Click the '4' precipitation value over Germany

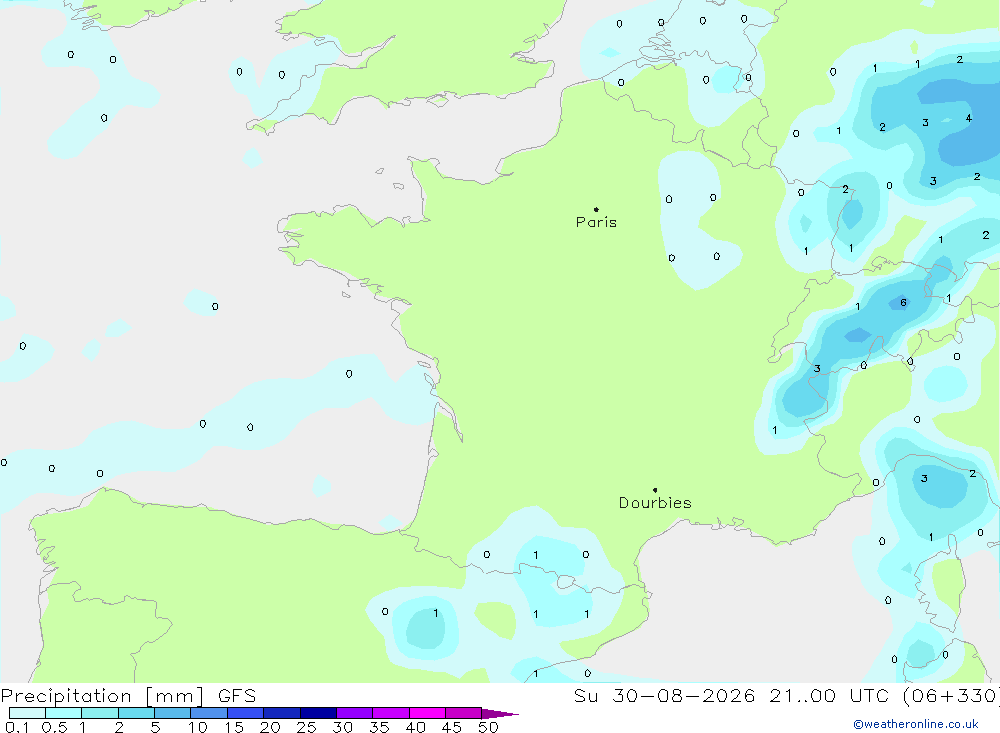[x=969, y=118]
